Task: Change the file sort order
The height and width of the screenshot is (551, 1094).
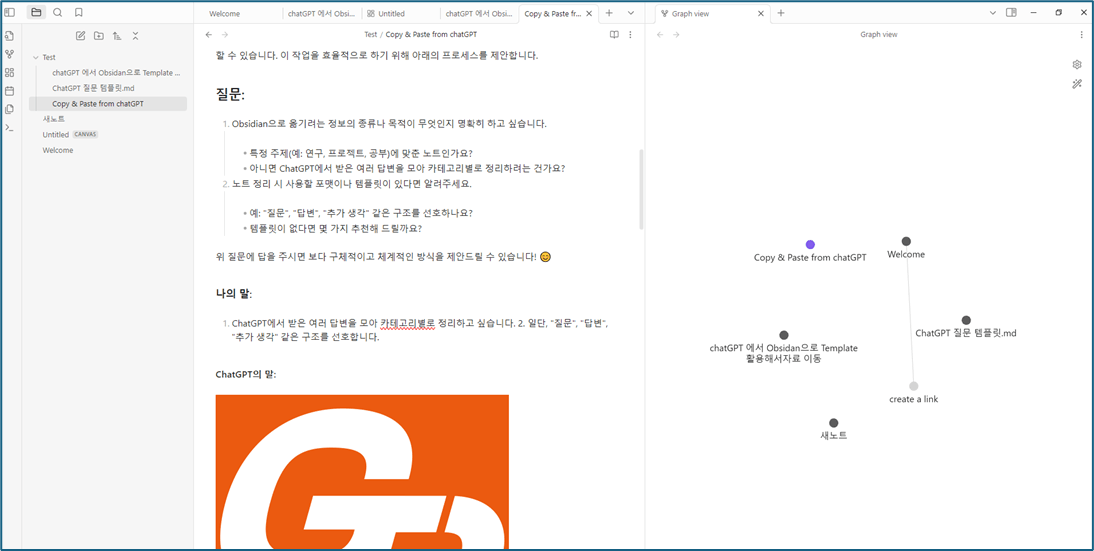Action: click(117, 36)
